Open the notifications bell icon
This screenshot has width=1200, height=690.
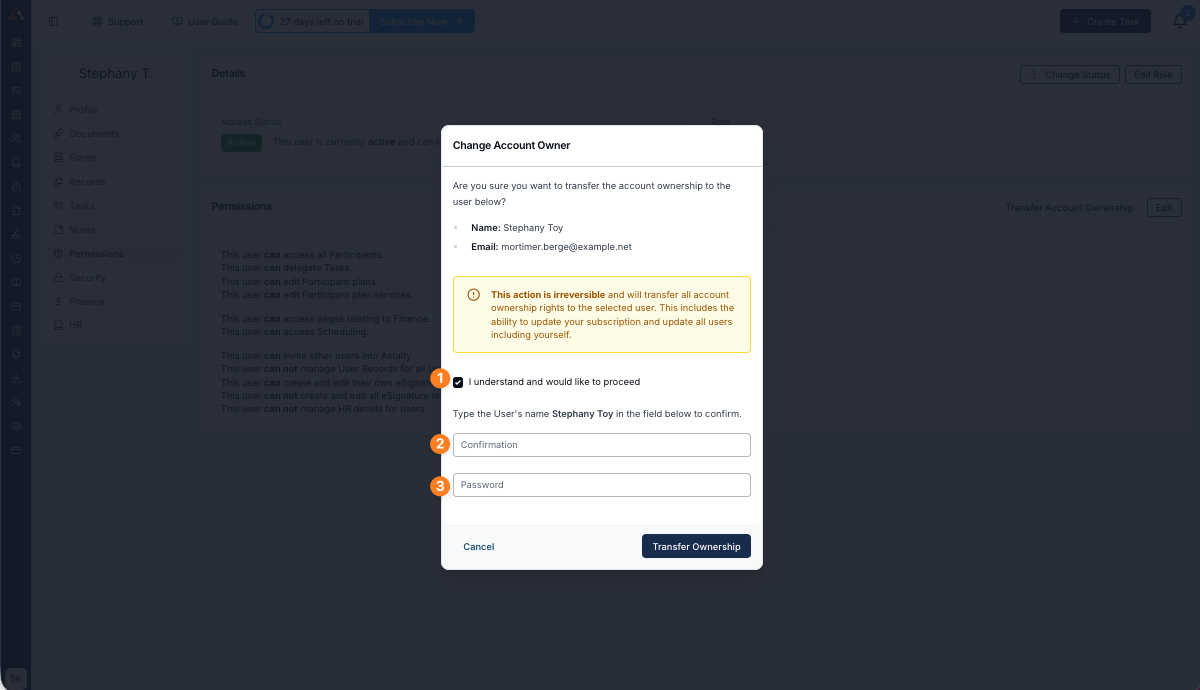click(1180, 21)
